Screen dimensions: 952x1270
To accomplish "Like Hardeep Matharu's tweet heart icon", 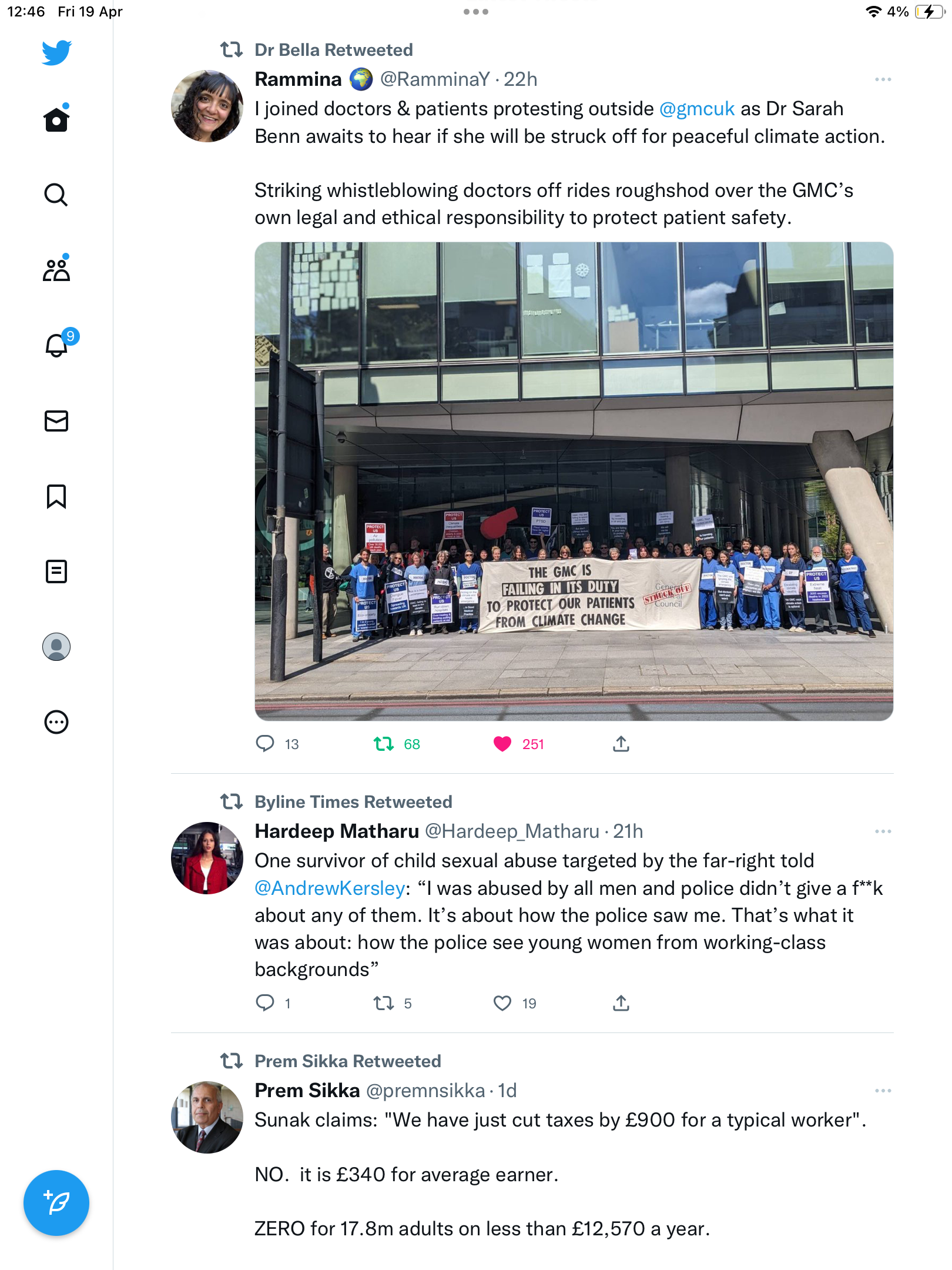I will pyautogui.click(x=502, y=1003).
